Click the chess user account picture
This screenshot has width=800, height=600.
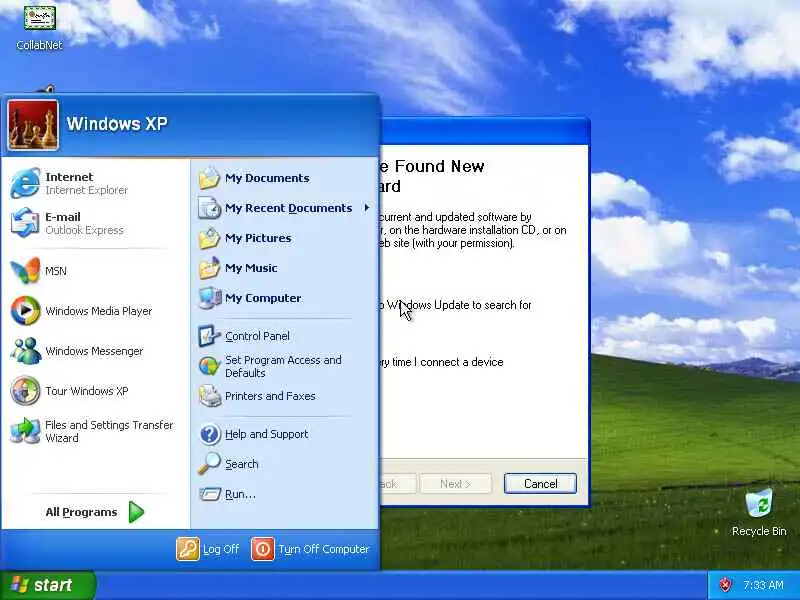click(33, 125)
